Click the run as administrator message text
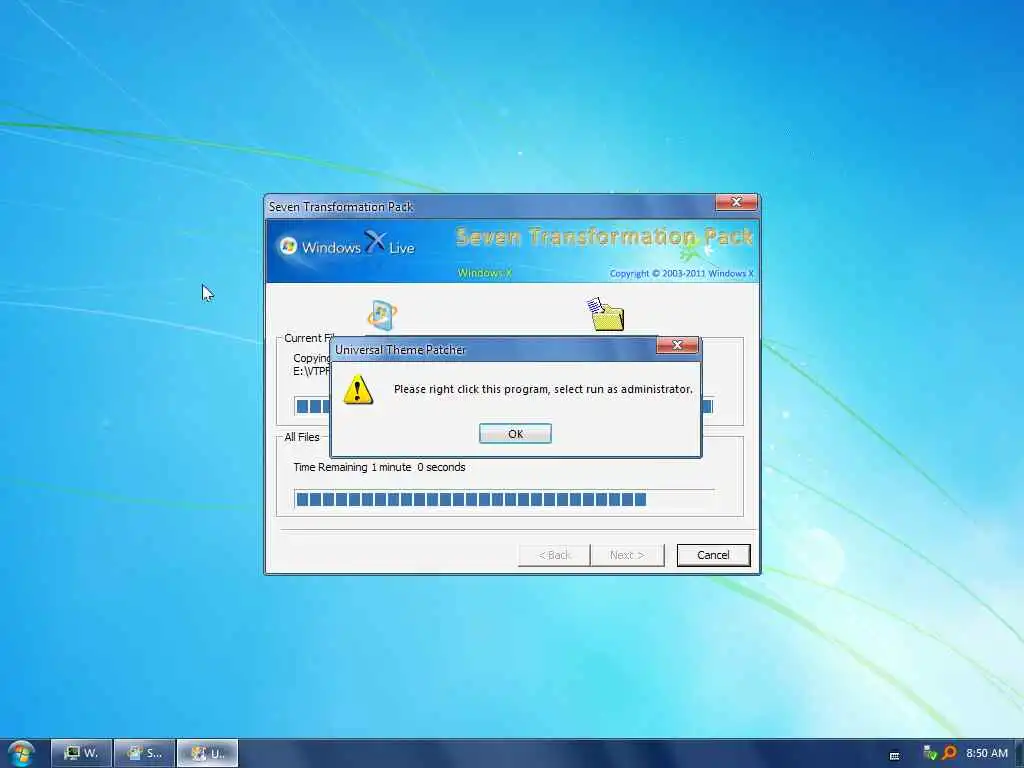 pos(543,389)
